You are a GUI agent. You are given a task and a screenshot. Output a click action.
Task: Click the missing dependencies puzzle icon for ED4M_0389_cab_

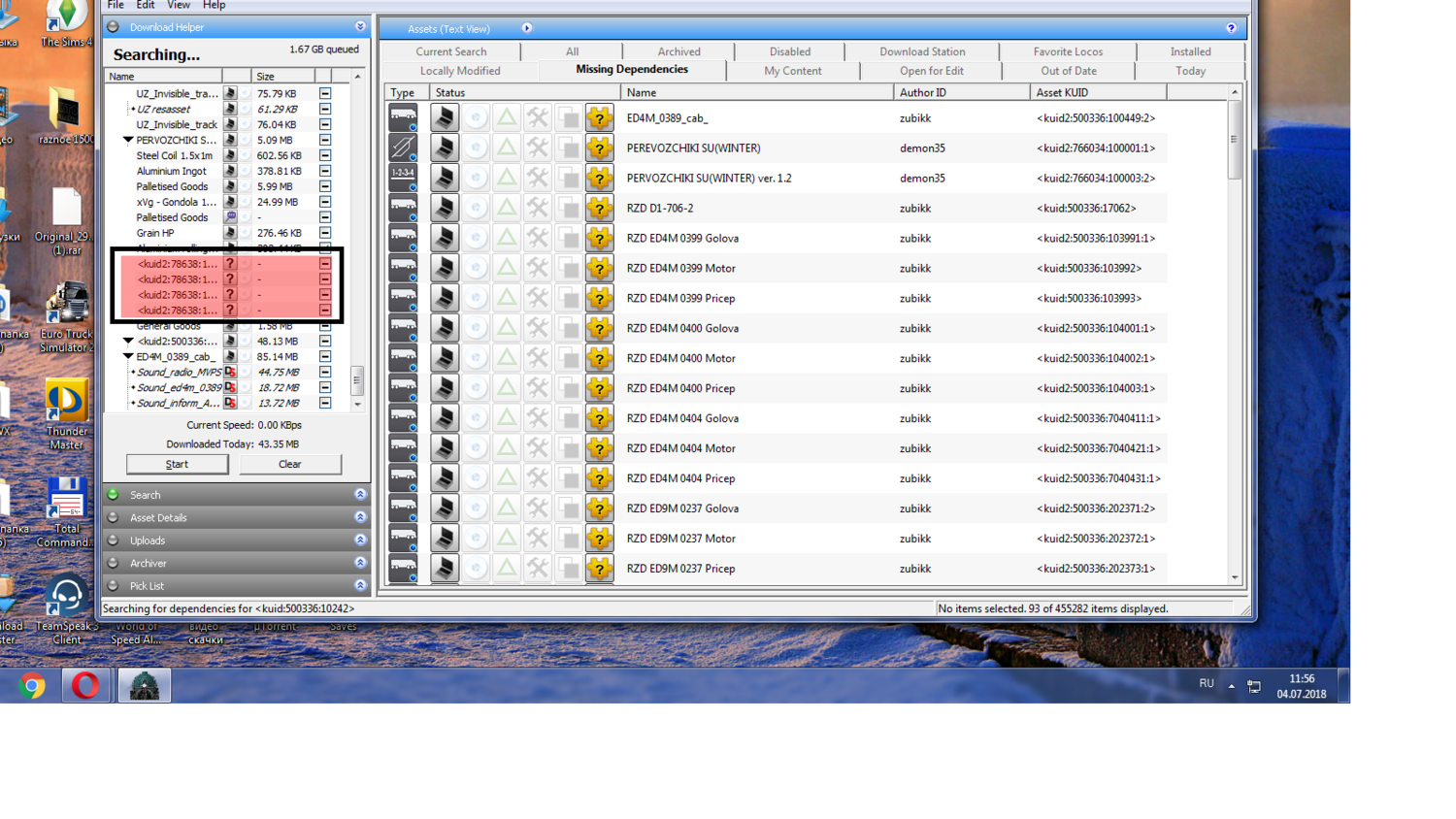pyautogui.click(x=600, y=118)
